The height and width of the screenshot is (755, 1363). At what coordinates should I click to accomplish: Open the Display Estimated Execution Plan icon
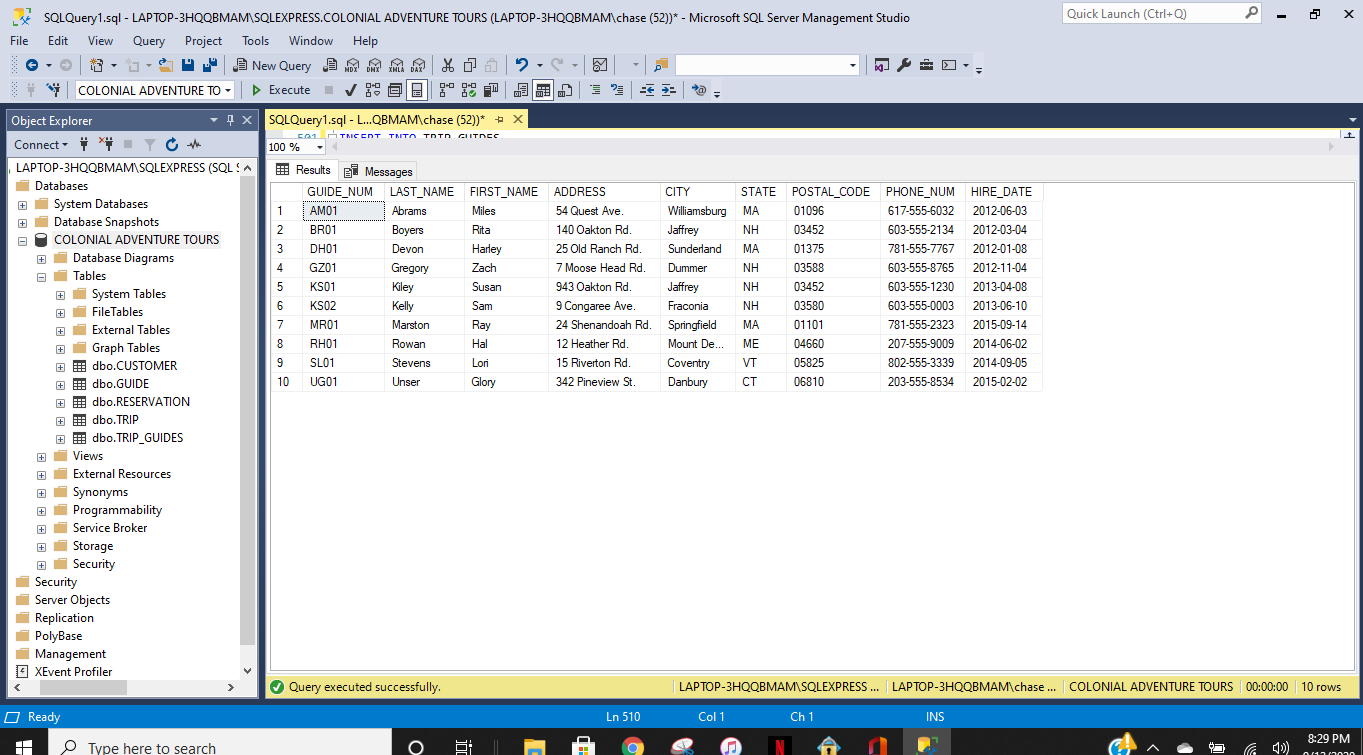click(x=375, y=90)
